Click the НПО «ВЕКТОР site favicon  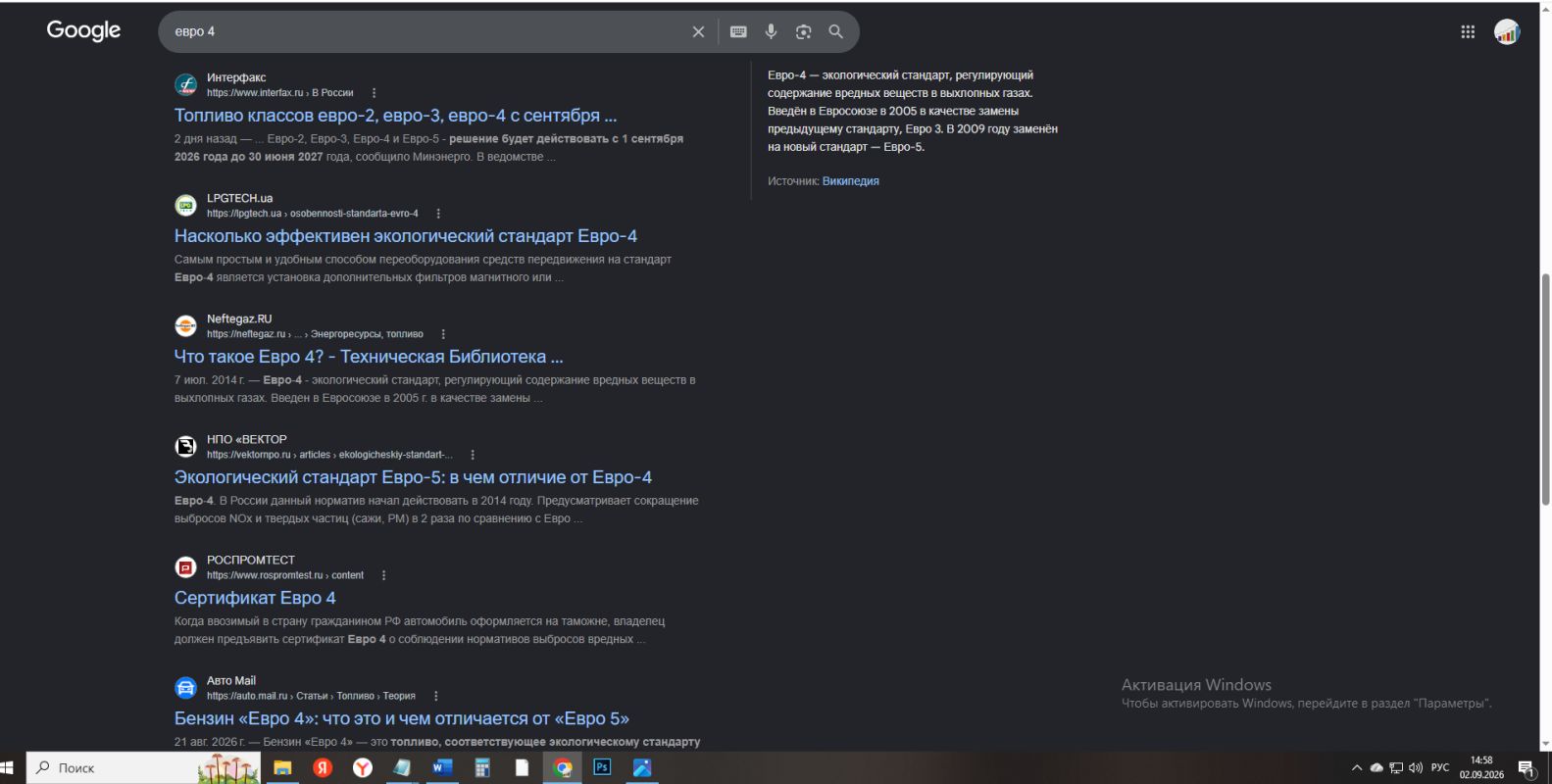[185, 446]
